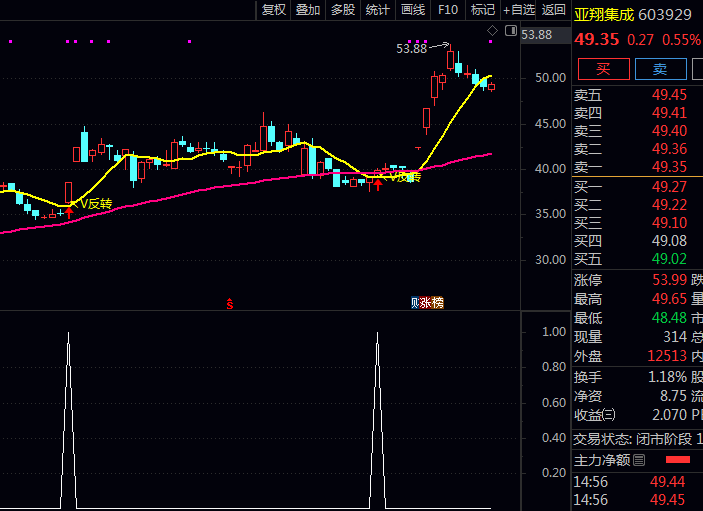Screen dimensions: 703x511
Task: Click the 最高 value 49.65
Action: [x=669, y=299]
